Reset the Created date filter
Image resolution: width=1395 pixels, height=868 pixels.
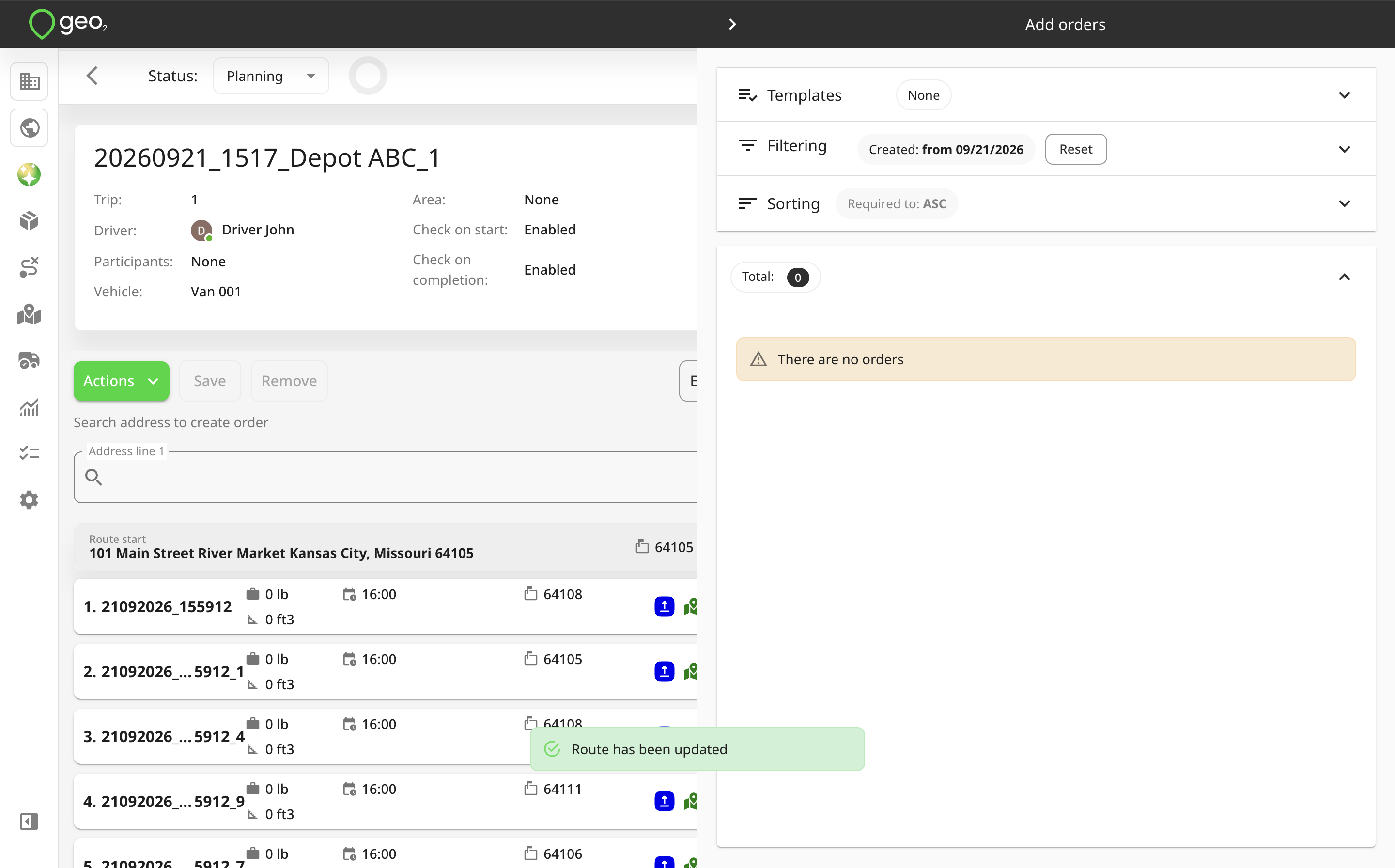click(x=1075, y=149)
